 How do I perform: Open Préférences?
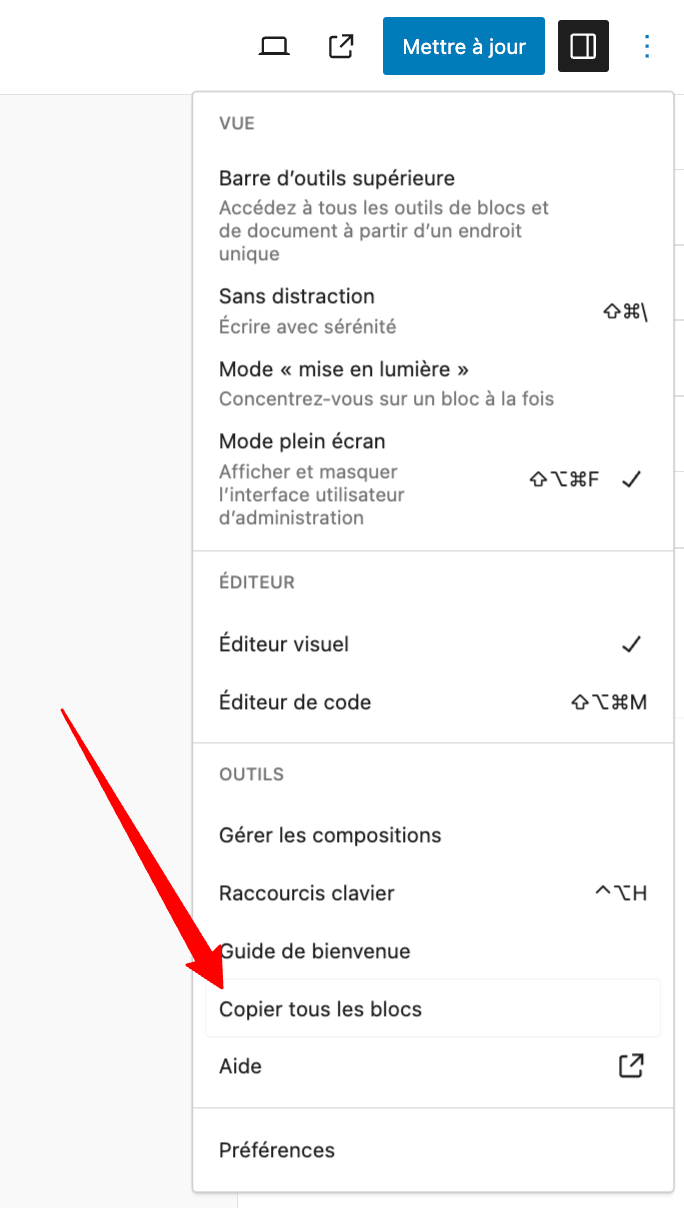(277, 1150)
